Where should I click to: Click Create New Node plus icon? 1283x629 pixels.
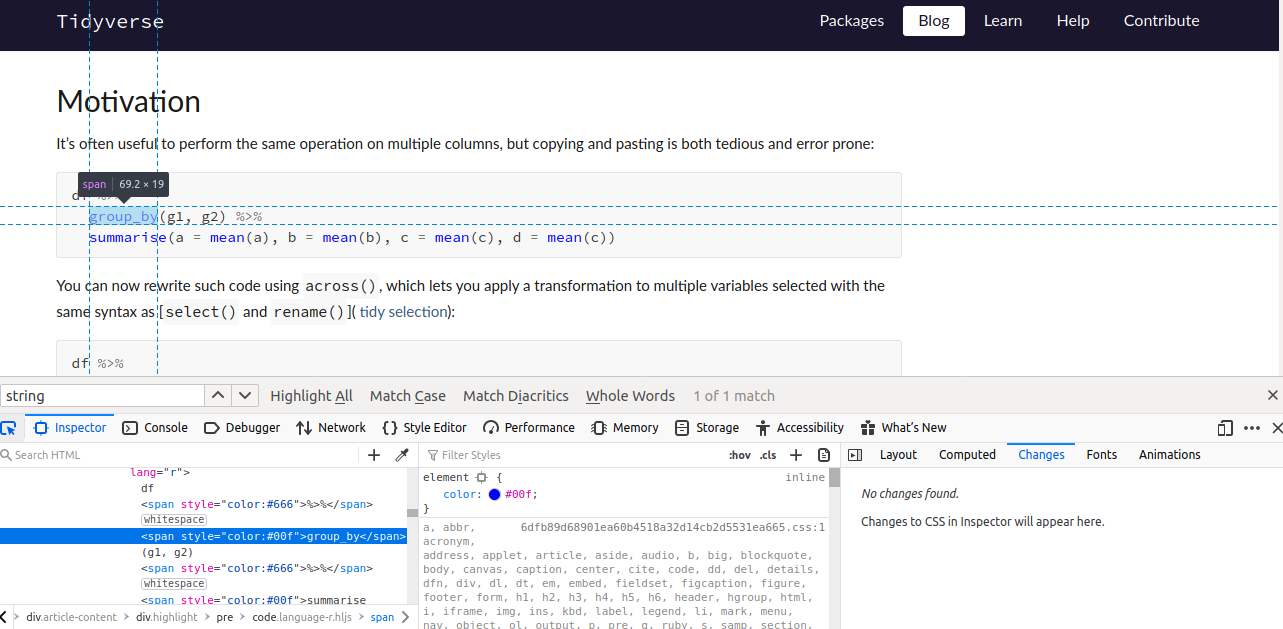coord(374,454)
